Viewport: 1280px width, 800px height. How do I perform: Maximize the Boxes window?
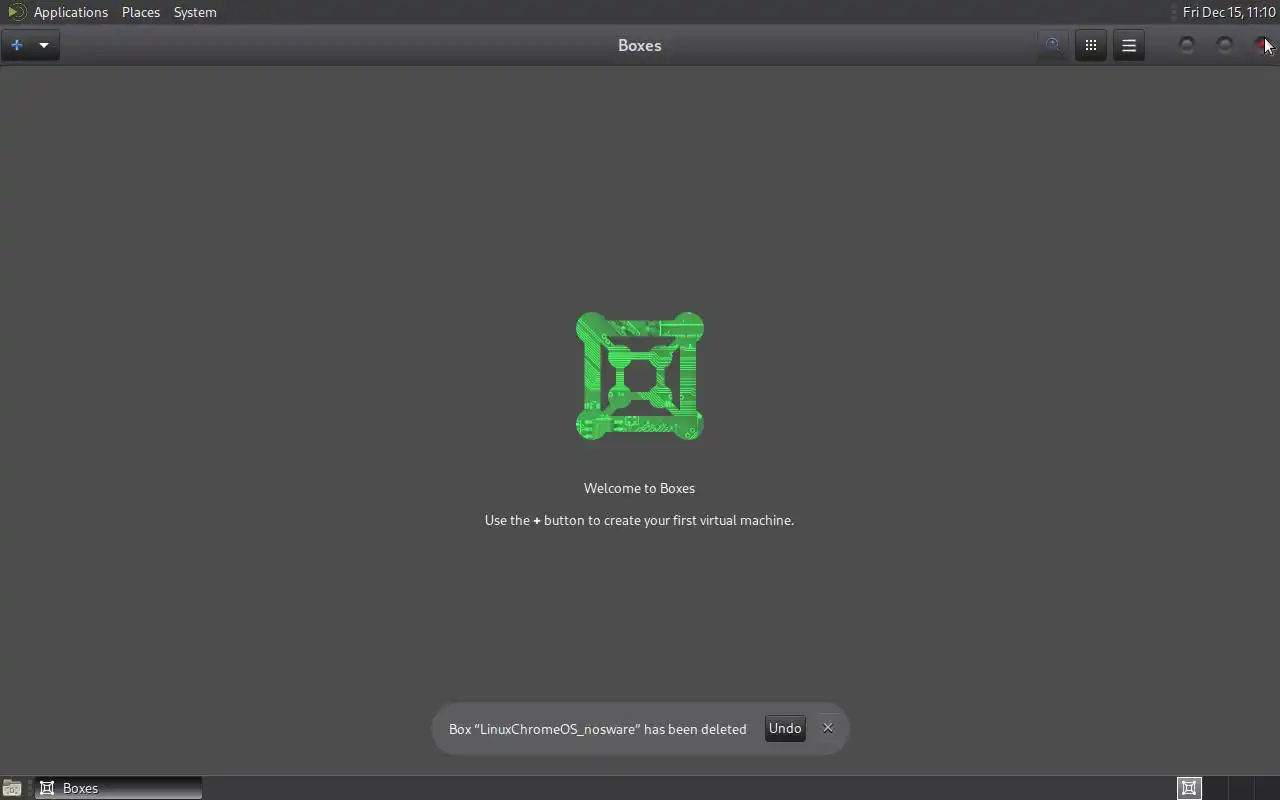(x=1225, y=45)
